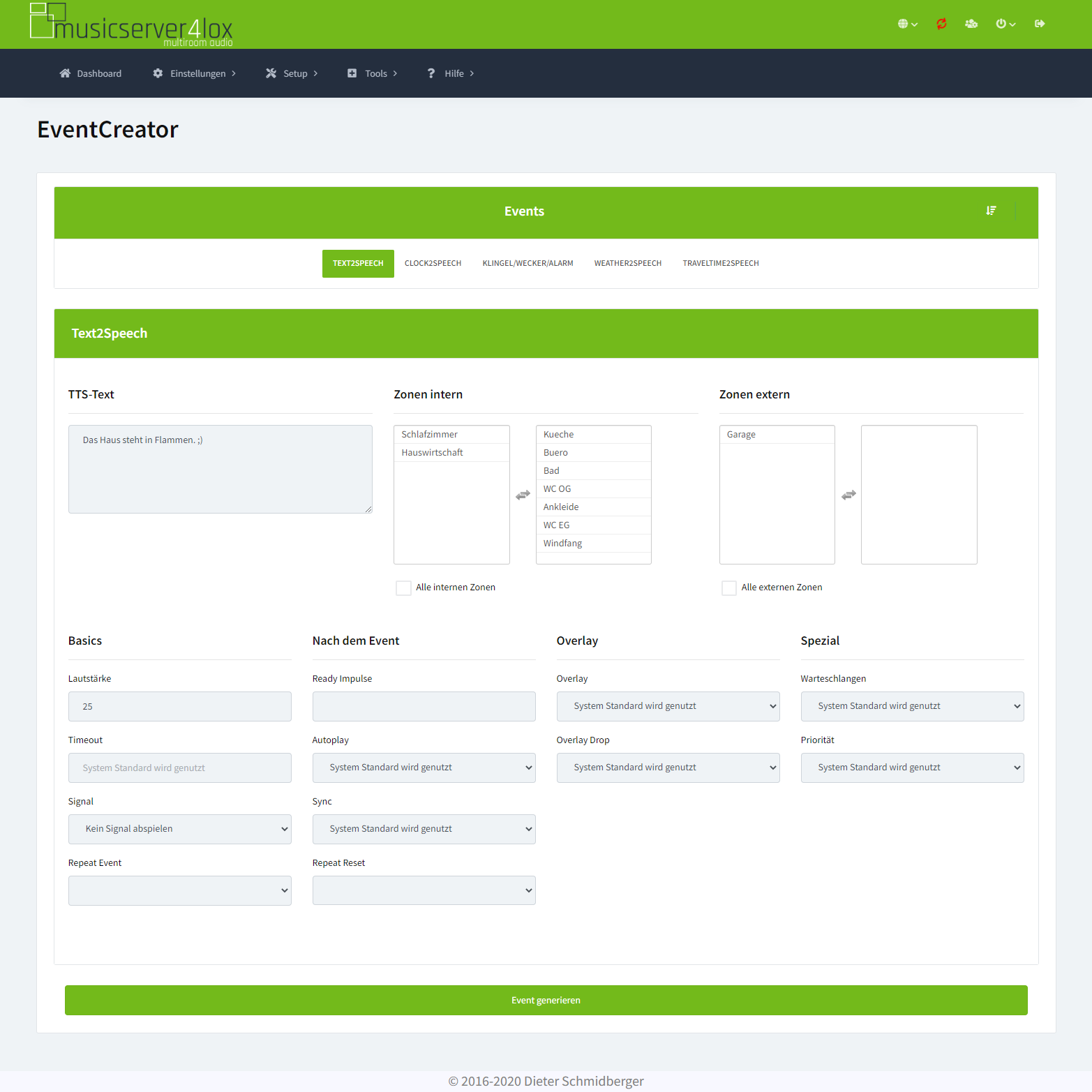Select Garage in the external zones list
The image size is (1092, 1092).
point(777,435)
